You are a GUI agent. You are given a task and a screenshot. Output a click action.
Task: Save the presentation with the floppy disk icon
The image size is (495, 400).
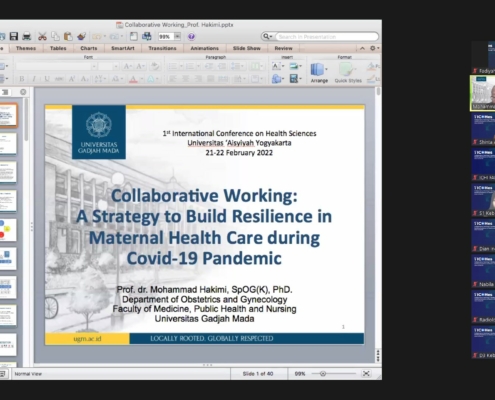(14, 36)
